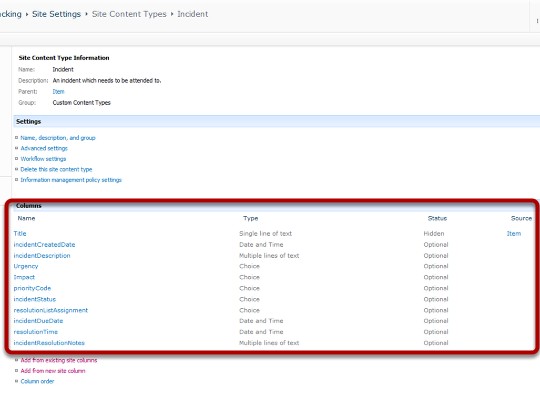Select the Hidden status for Title
This screenshot has width=540, height=394.
coord(434,234)
